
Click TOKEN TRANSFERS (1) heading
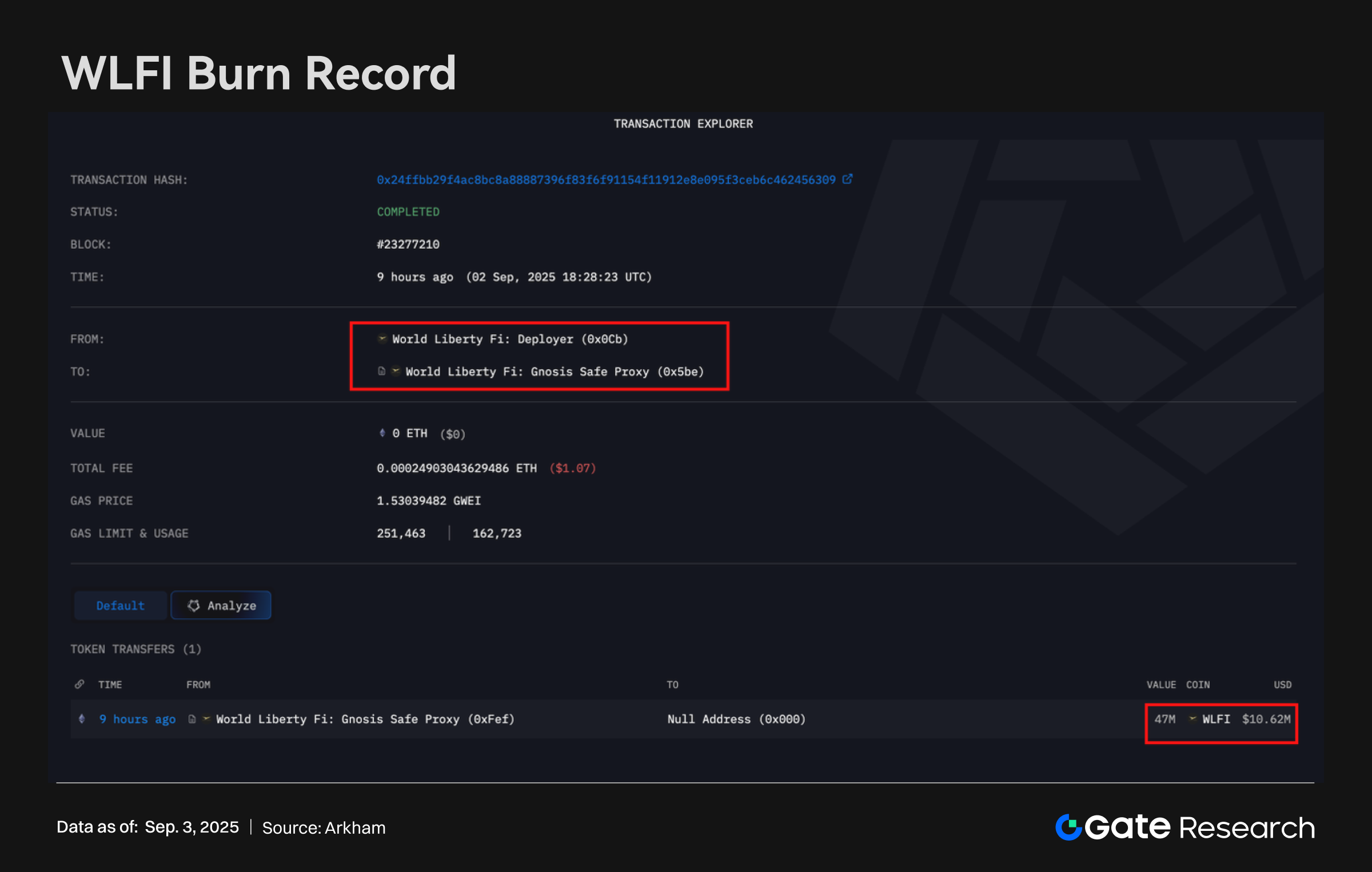click(x=135, y=649)
